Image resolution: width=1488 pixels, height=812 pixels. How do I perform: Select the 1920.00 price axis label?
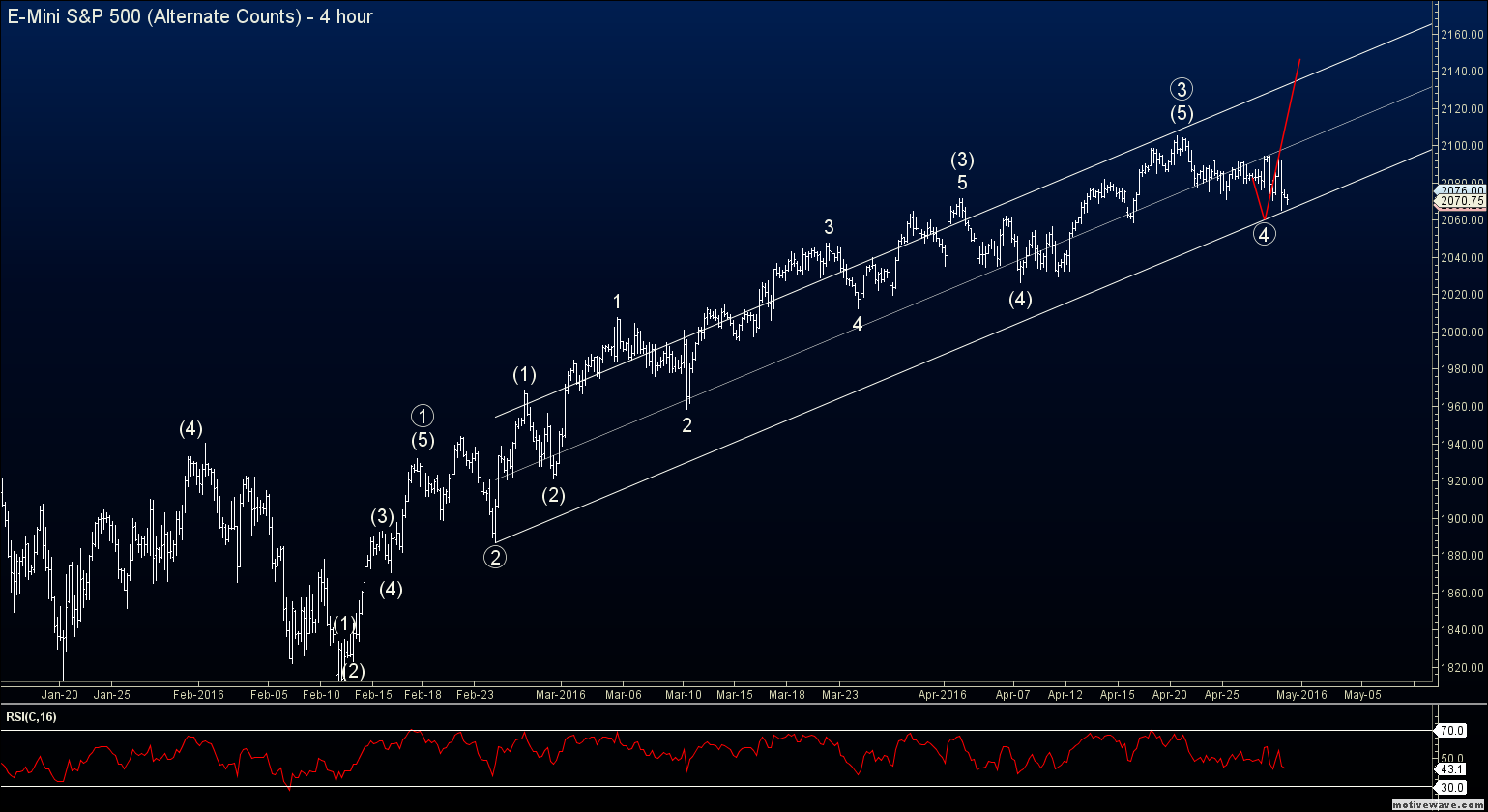[1461, 481]
